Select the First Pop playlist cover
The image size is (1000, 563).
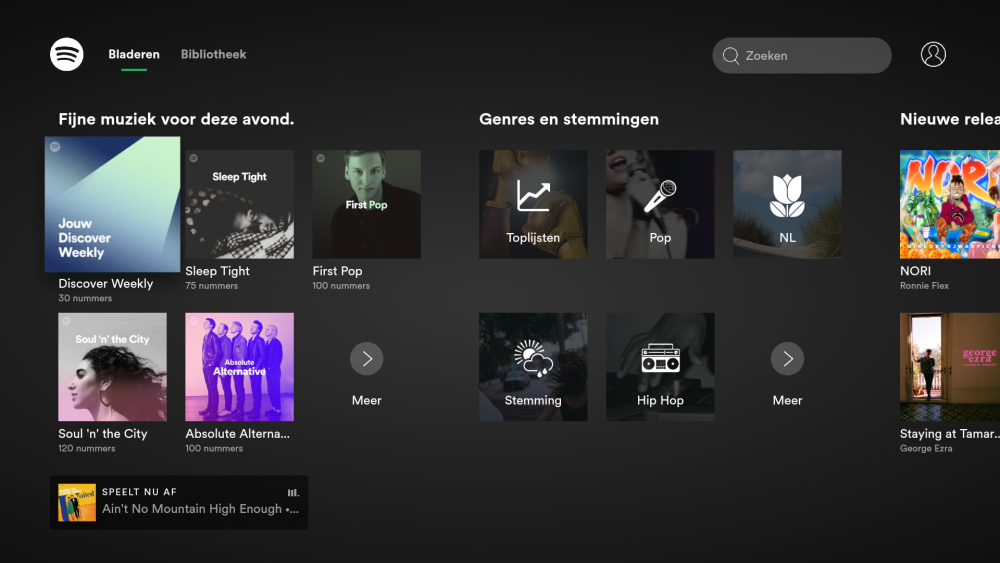click(x=366, y=204)
